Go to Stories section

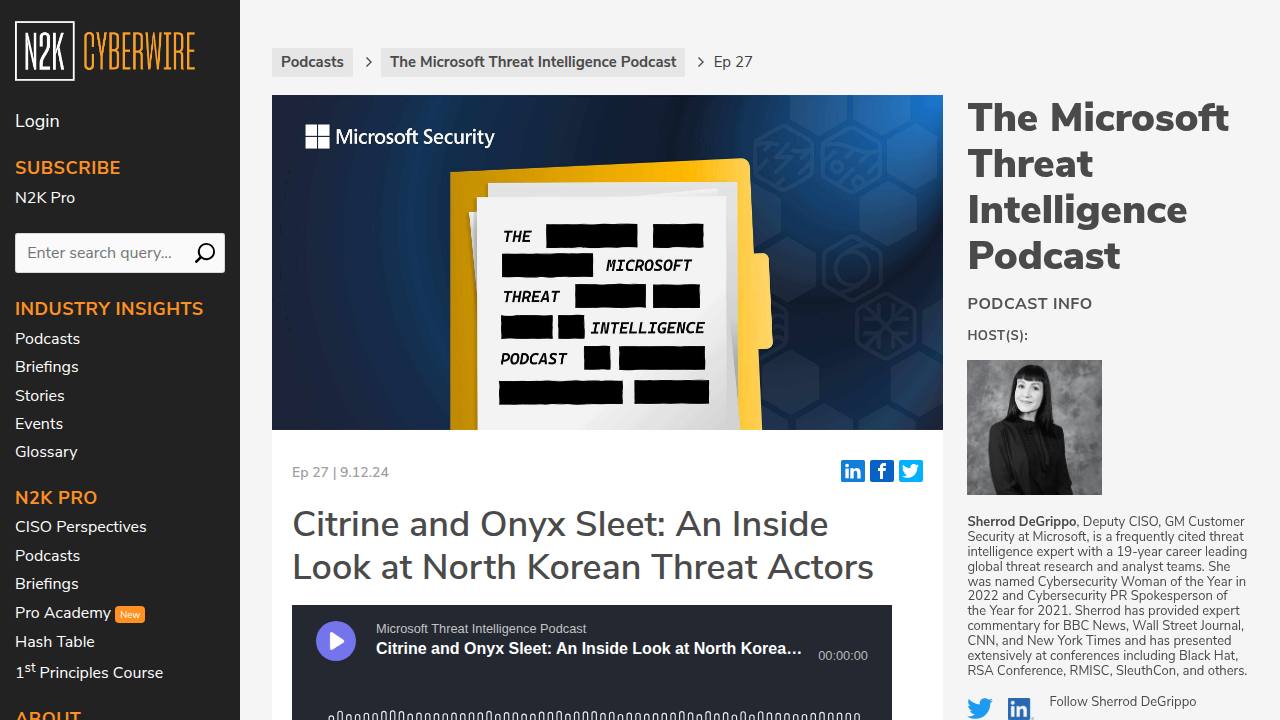(40, 396)
